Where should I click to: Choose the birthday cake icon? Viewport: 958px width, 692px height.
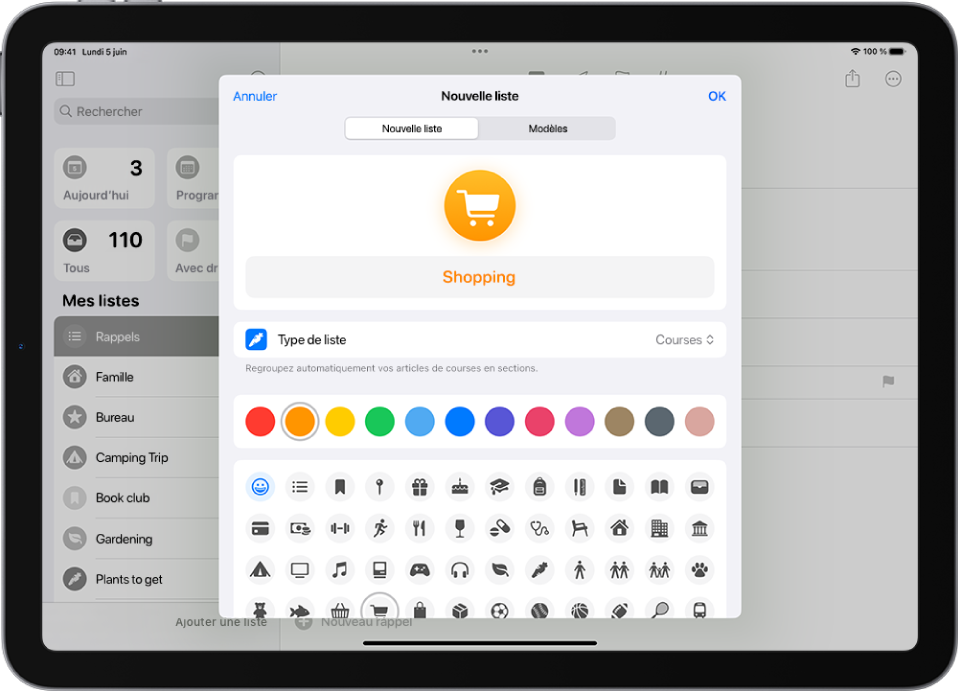click(459, 487)
